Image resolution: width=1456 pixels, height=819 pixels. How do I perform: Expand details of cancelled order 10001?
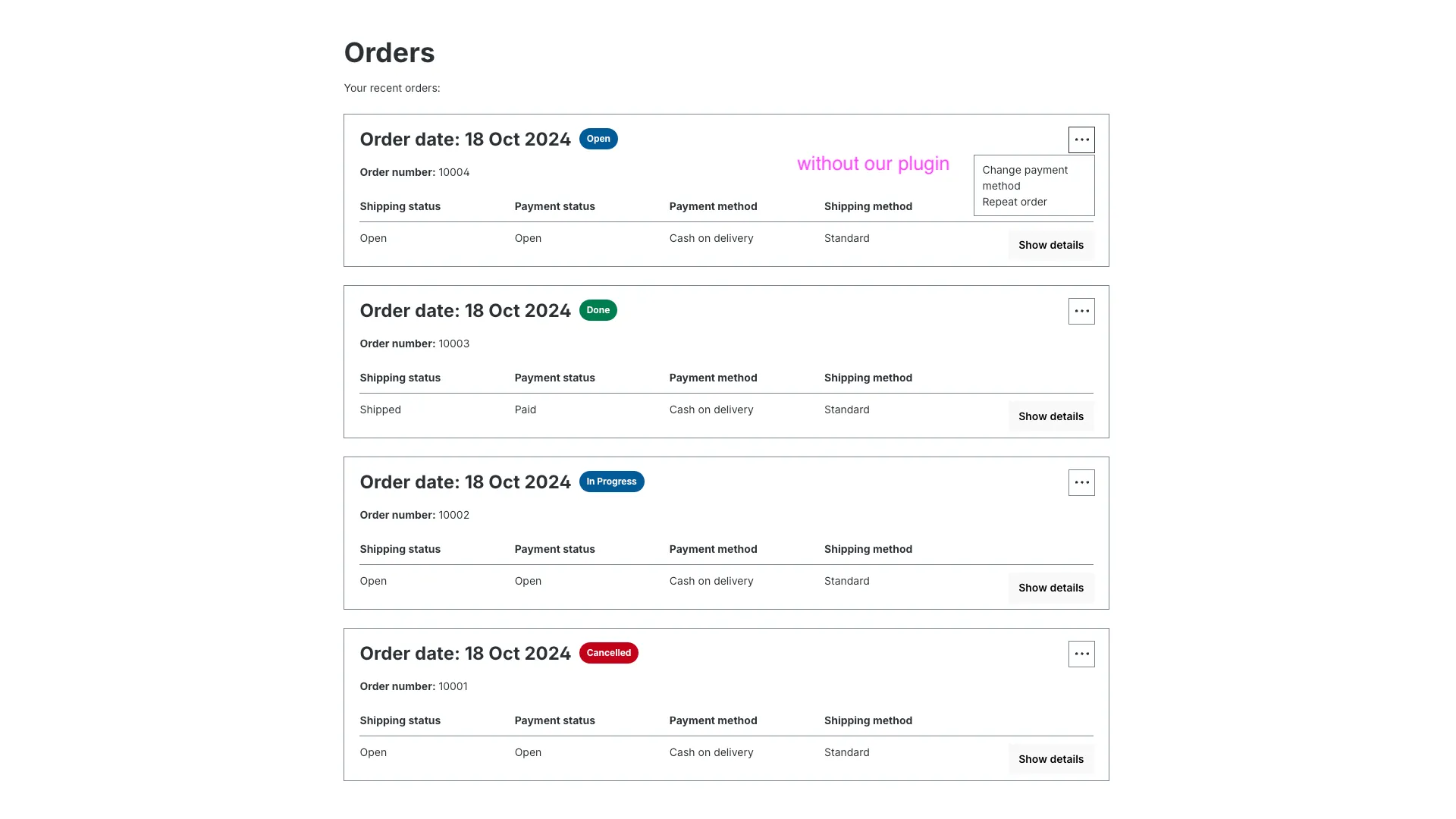coord(1050,759)
